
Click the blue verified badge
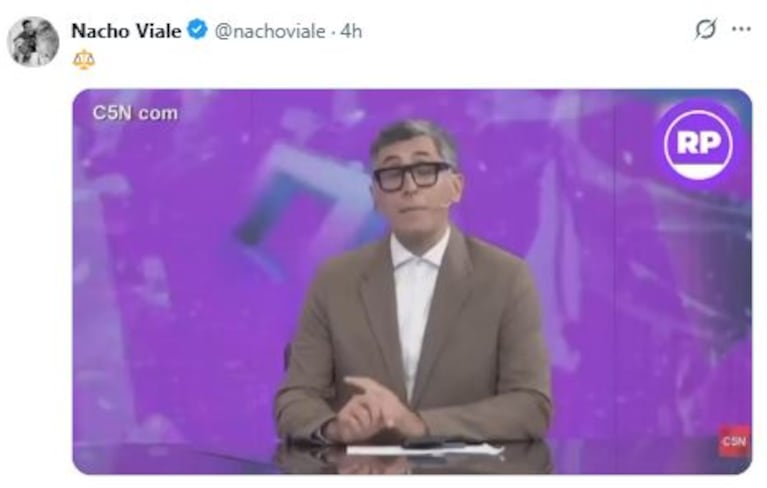pos(198,30)
